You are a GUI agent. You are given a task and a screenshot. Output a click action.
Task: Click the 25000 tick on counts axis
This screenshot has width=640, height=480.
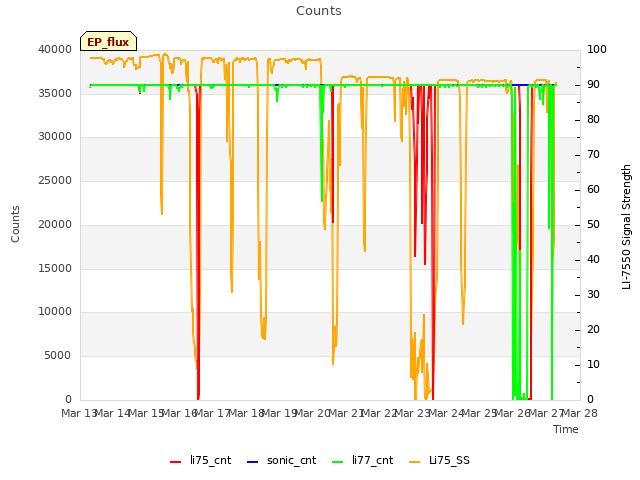[x=55, y=180]
